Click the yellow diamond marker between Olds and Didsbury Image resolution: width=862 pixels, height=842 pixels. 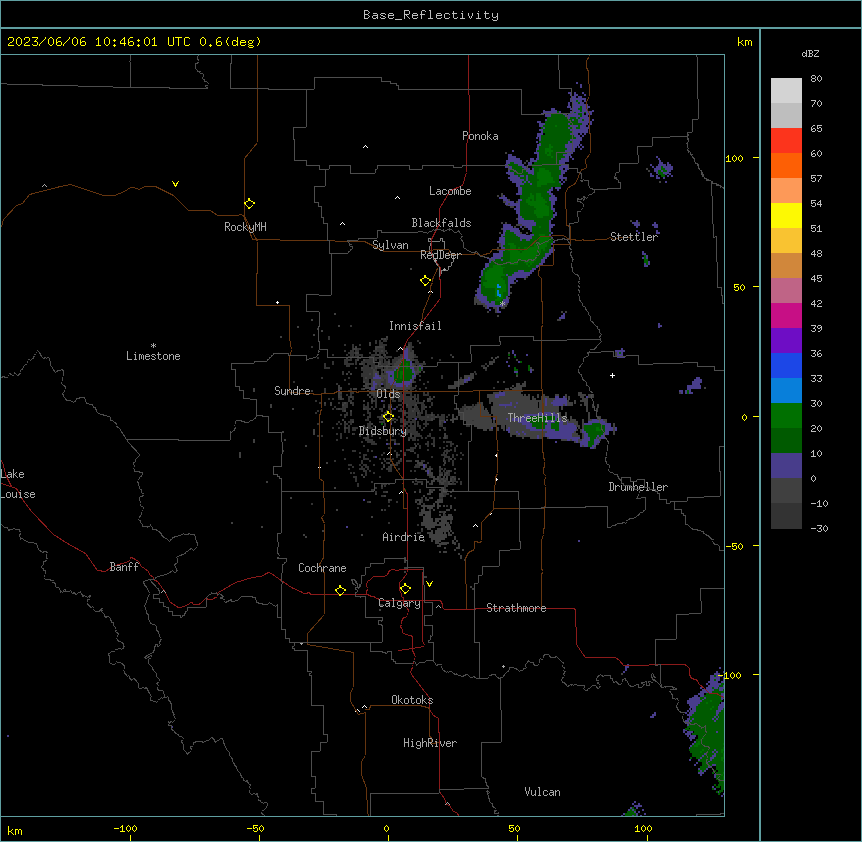[x=388, y=417]
